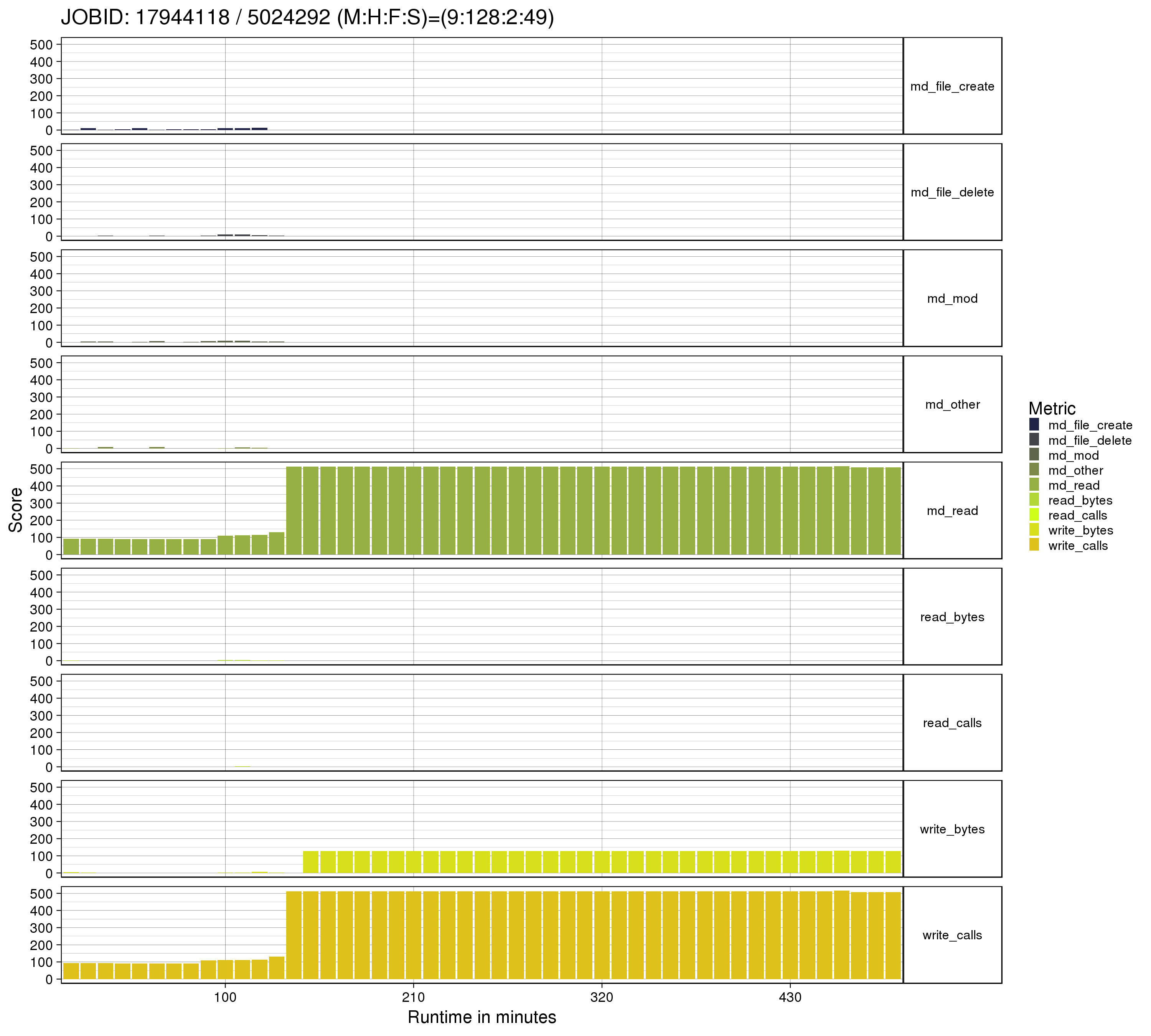The width and height of the screenshot is (1151, 1036).
Task: Click the last write_calls bar at runtime end
Action: coord(893,936)
